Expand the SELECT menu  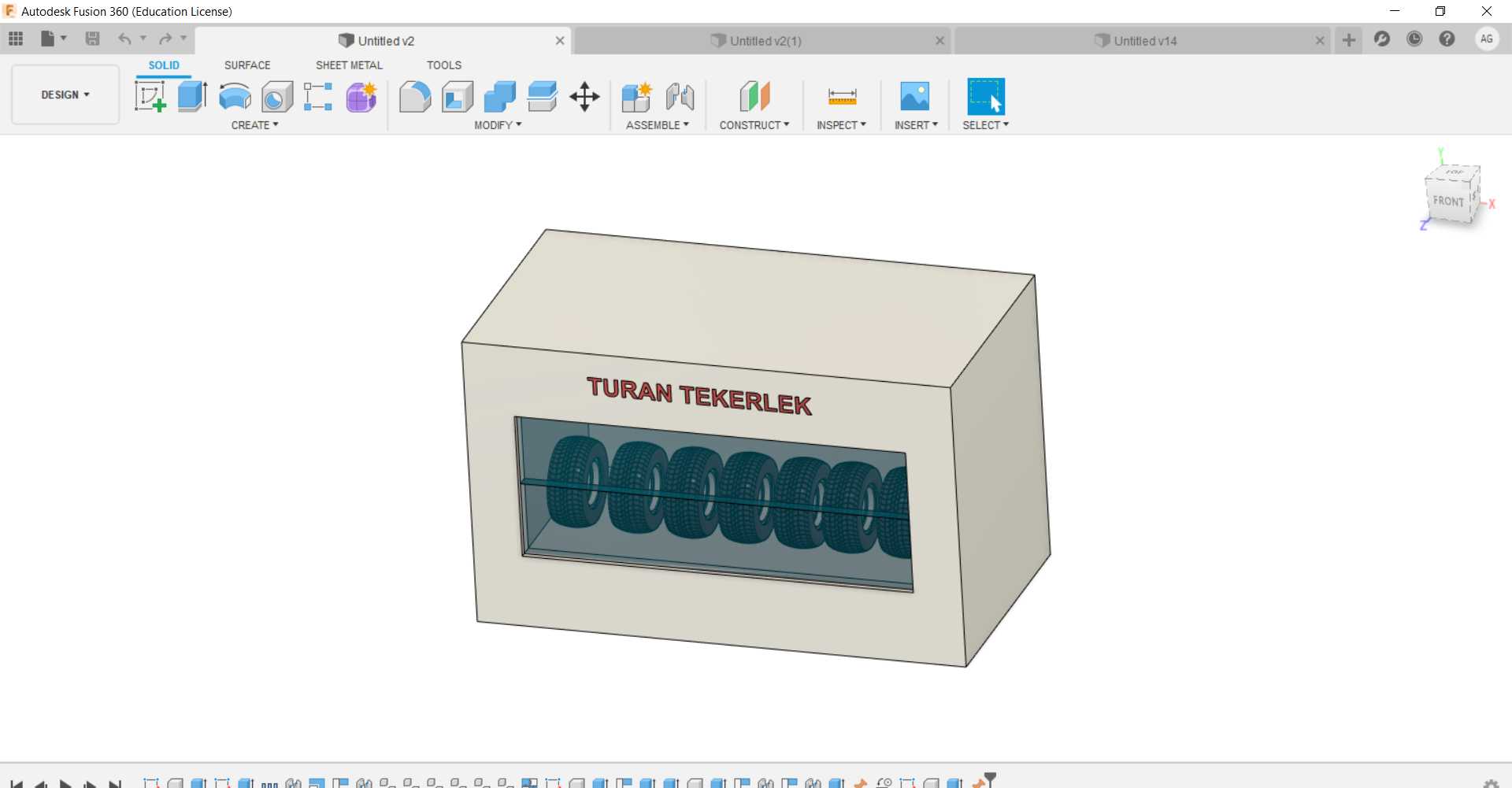pyautogui.click(x=985, y=125)
